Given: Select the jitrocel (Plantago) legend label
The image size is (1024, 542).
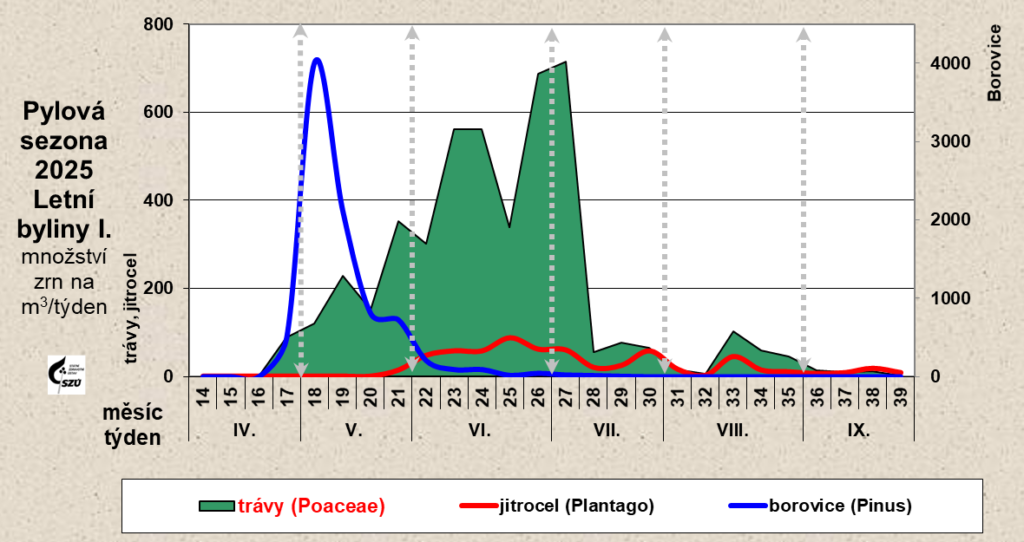Looking at the screenshot, I should tap(575, 506).
